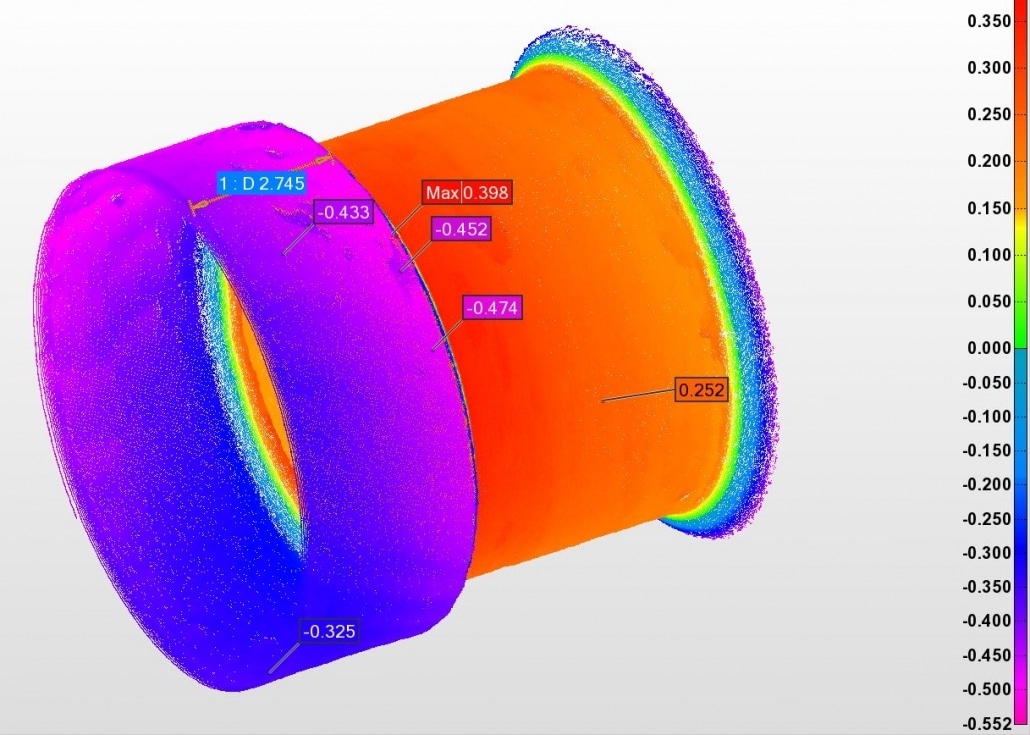Select the -0.452 deviation annotation
The width and height of the screenshot is (1030, 735).
click(x=461, y=229)
